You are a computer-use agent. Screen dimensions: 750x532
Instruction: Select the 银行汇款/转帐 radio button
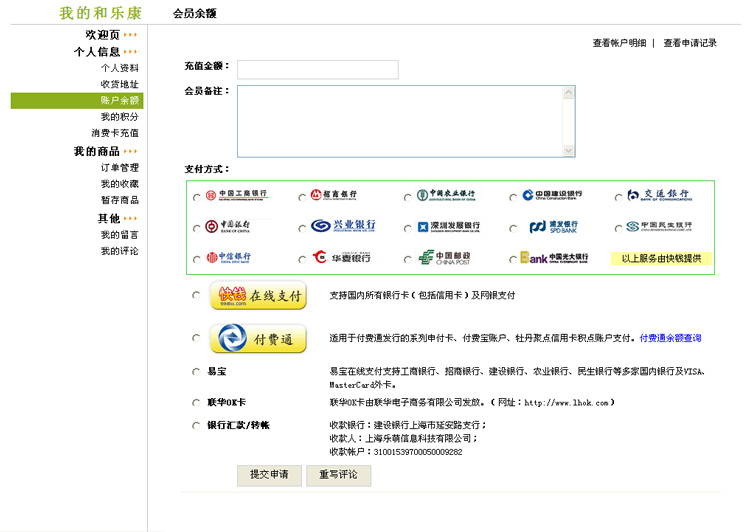[196, 425]
